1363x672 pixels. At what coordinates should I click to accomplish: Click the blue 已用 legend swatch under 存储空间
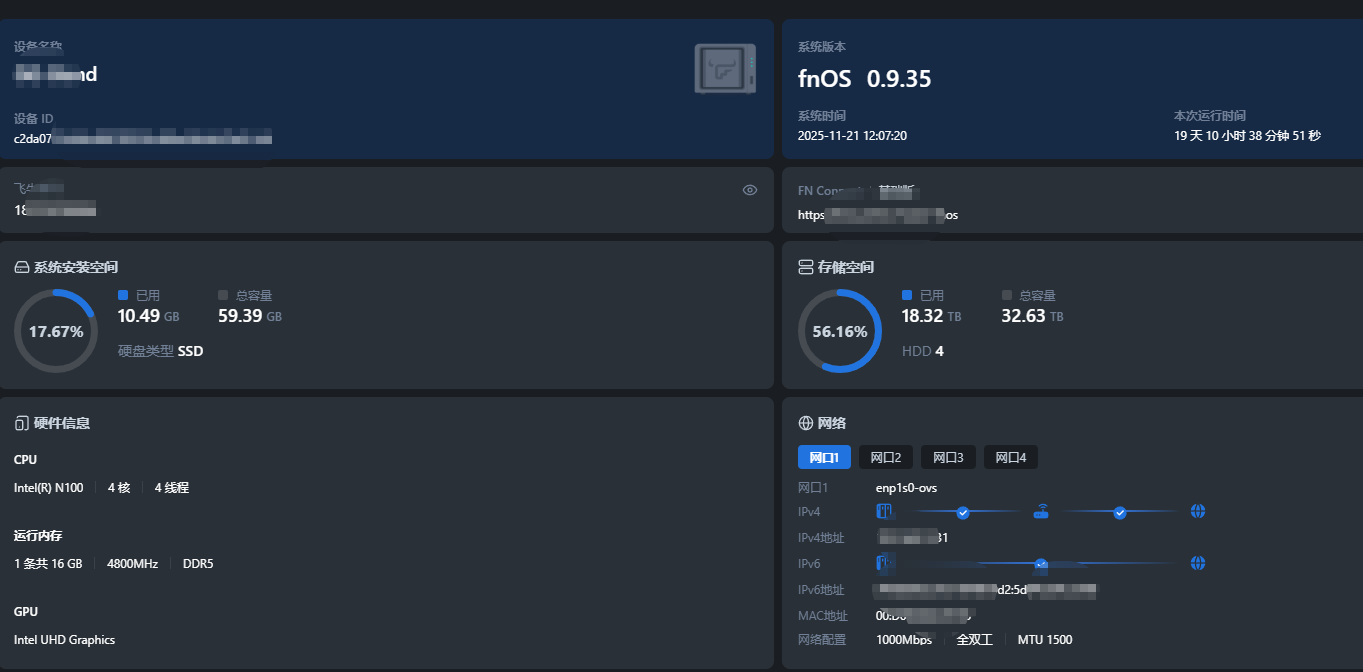(907, 295)
